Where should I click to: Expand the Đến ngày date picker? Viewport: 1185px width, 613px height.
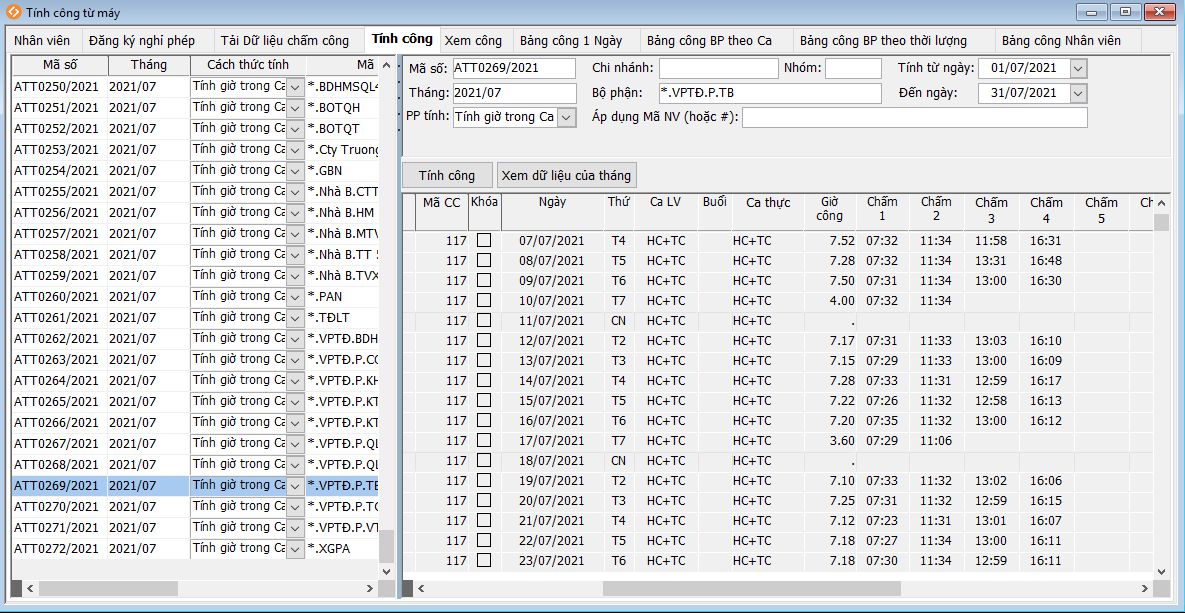click(1077, 93)
